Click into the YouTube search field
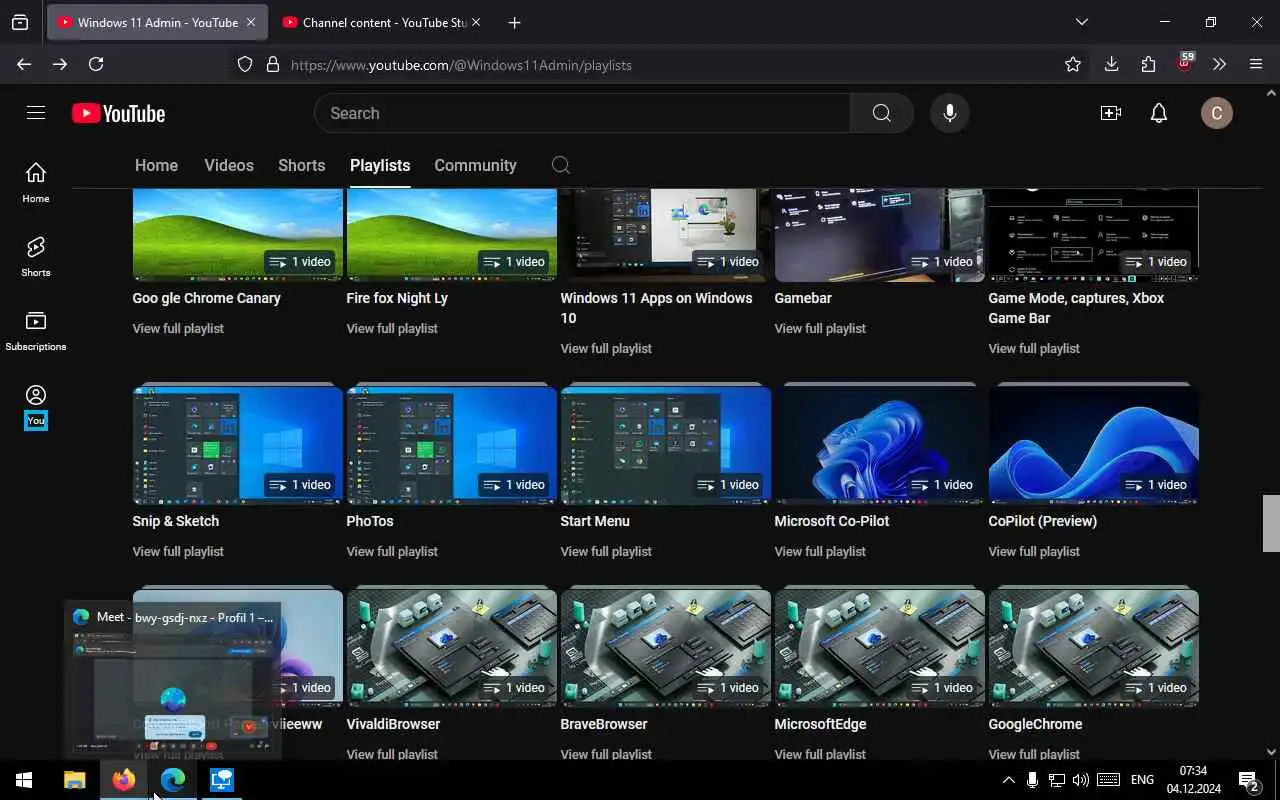This screenshot has height=800, width=1280. 582,113
